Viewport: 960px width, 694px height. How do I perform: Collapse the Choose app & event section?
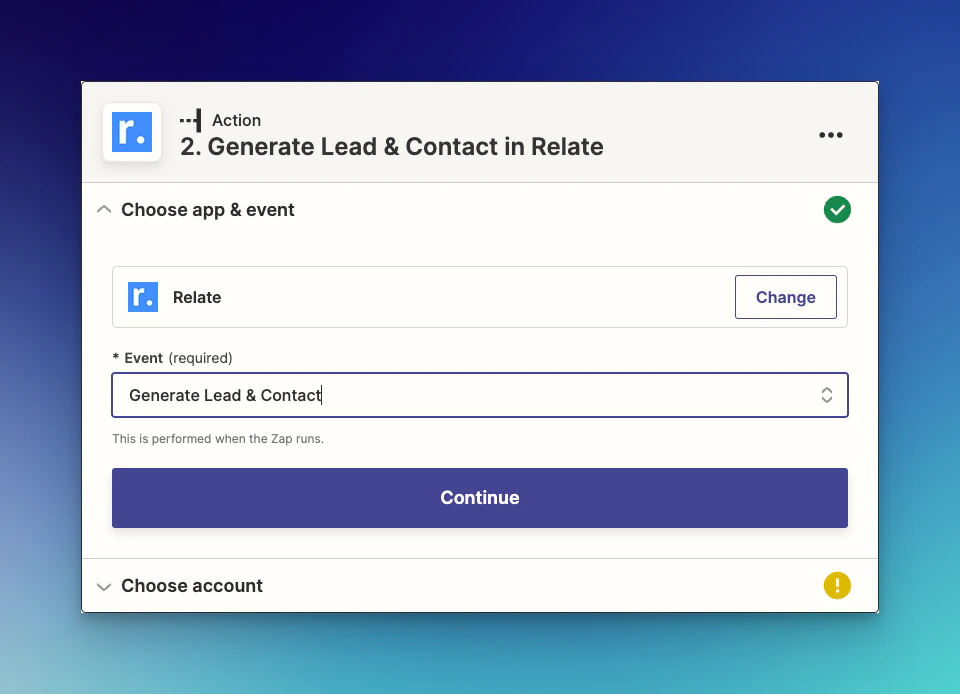pyautogui.click(x=104, y=210)
